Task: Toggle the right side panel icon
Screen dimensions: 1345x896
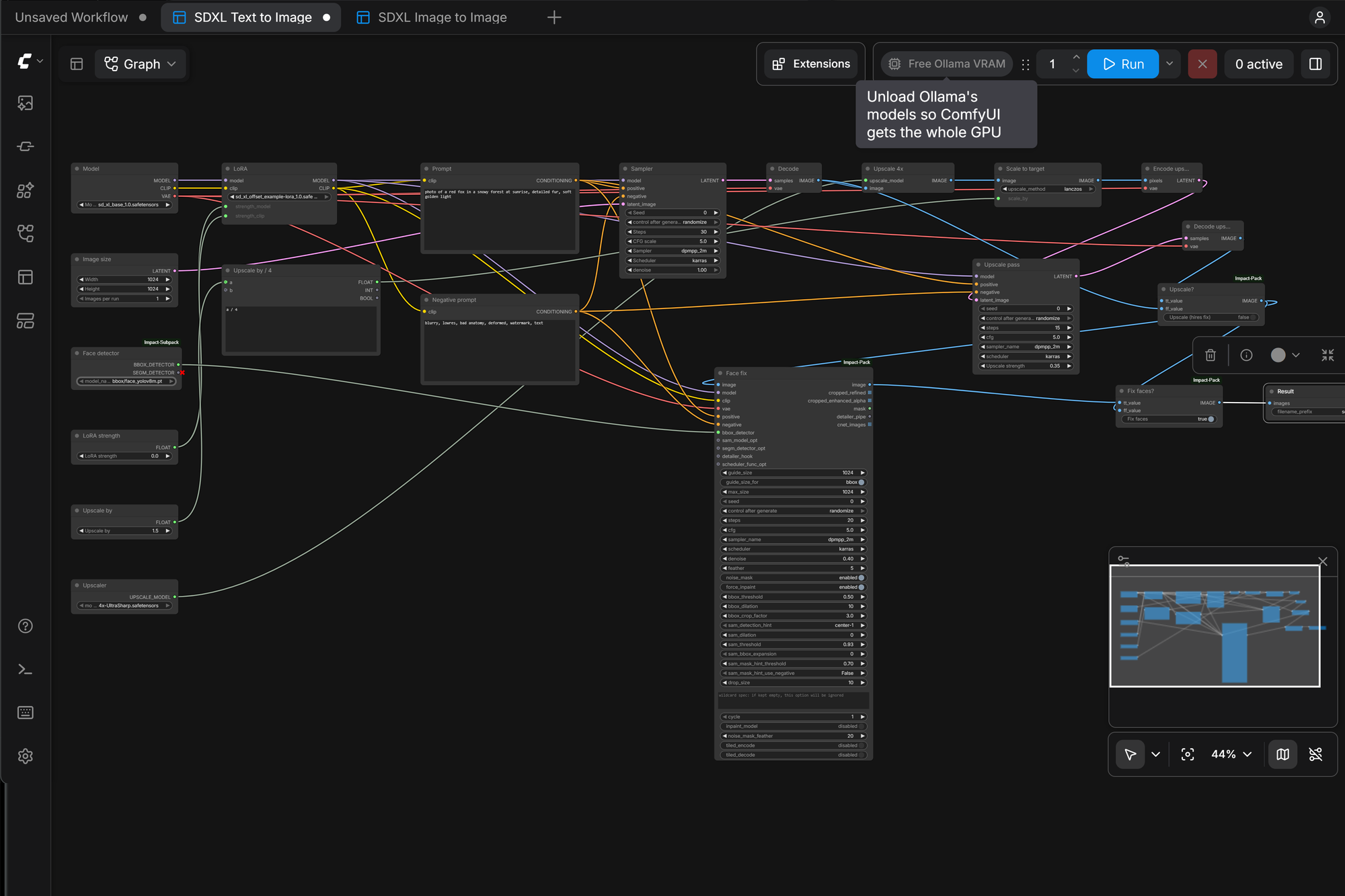Action: 1315,64
